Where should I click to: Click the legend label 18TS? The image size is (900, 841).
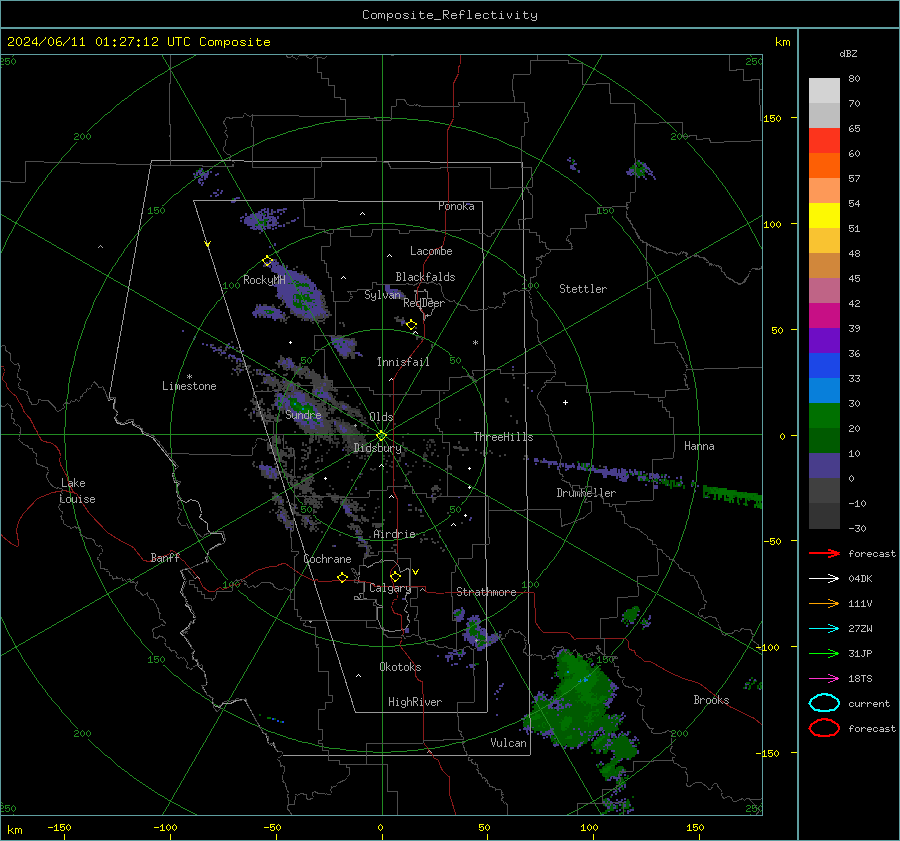860,679
